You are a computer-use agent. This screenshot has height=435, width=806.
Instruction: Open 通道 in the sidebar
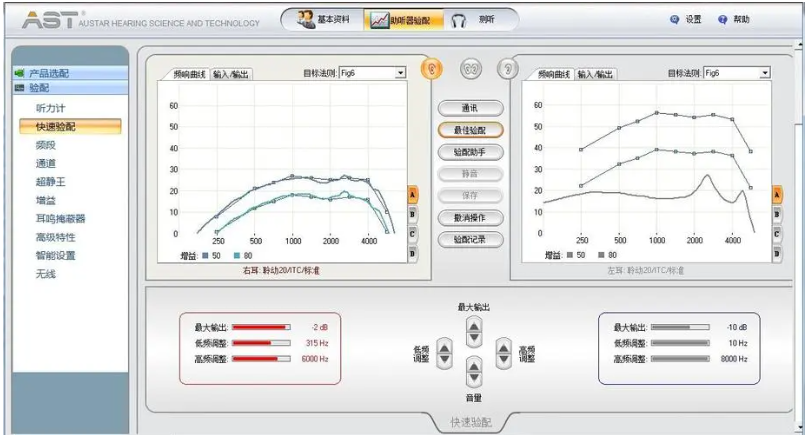[x=45, y=164]
